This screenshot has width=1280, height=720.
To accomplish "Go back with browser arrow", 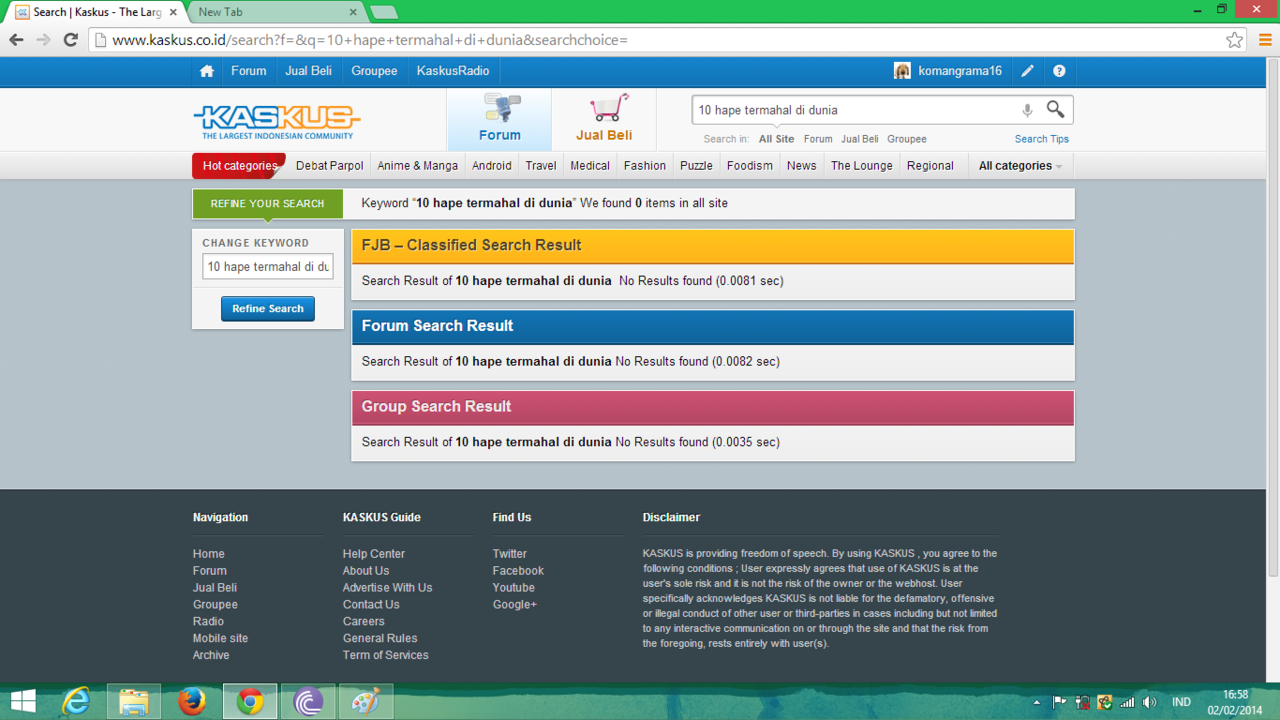I will pos(16,40).
